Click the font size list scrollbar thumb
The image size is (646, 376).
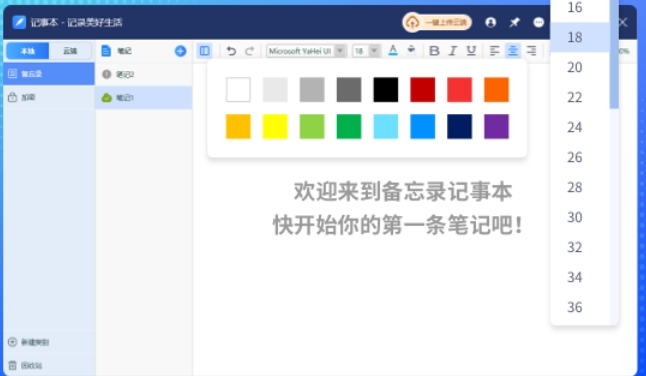coord(614,54)
